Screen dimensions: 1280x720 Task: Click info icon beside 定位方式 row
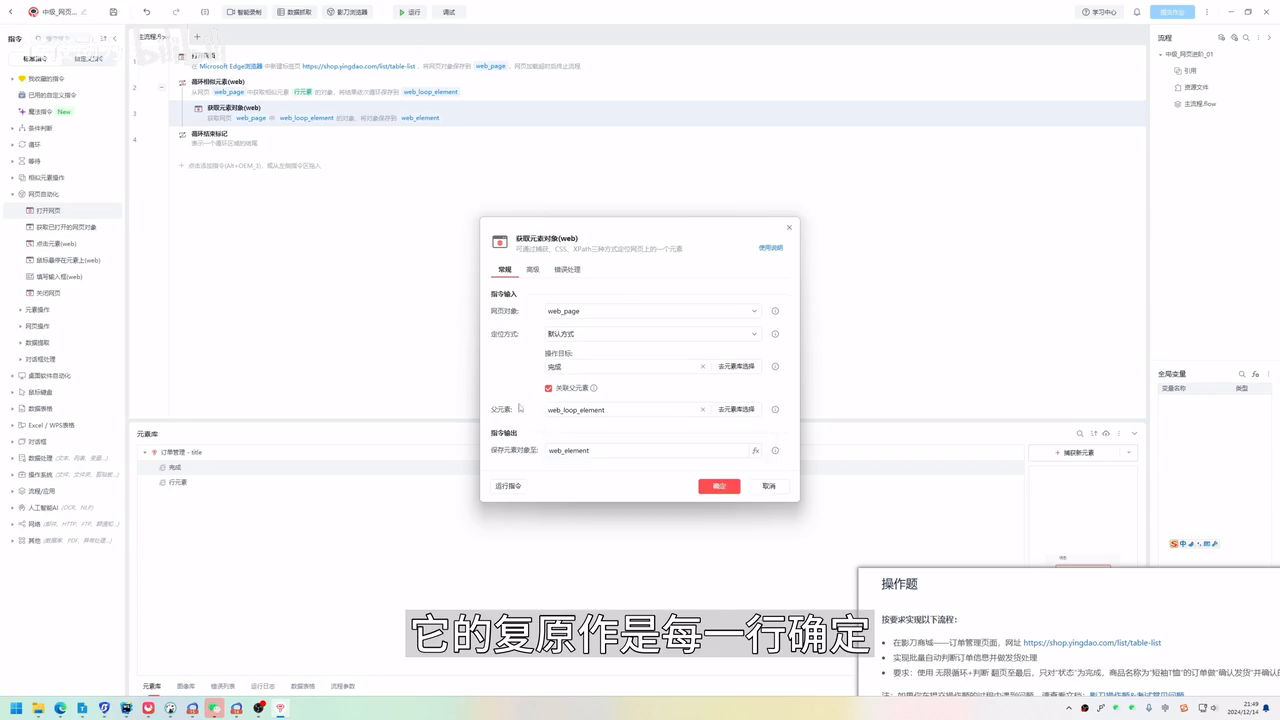pos(775,334)
